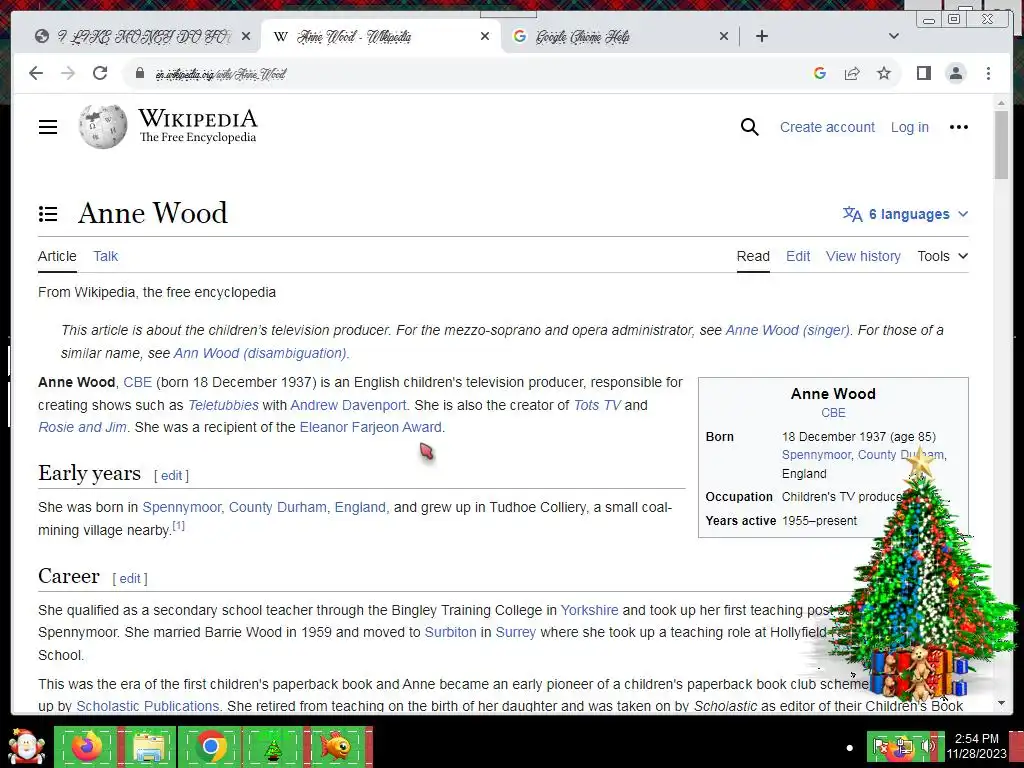Screen dimensions: 1024x768
Task: Click scrollbar down arrow
Action: click(x=1001, y=703)
